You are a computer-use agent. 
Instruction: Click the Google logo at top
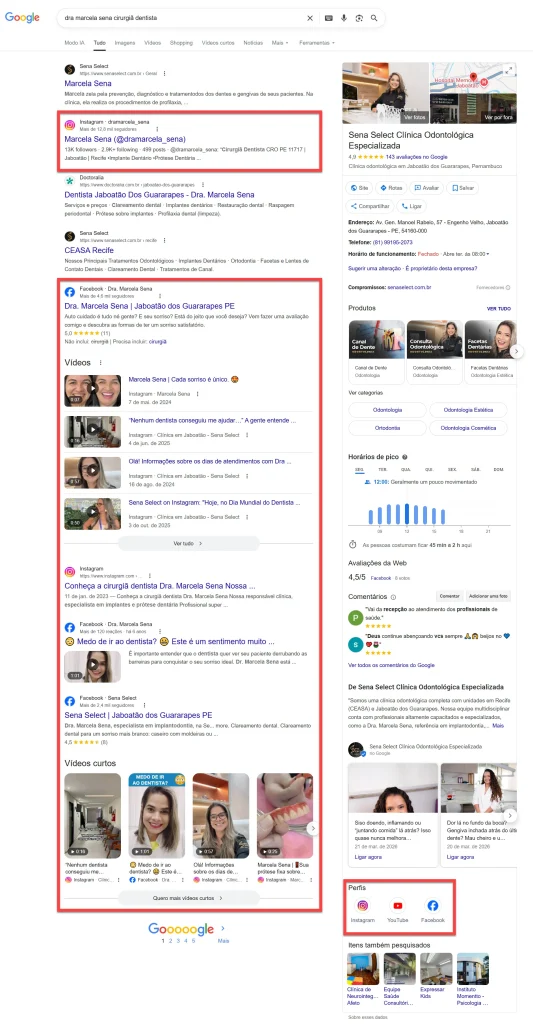tap(22, 18)
